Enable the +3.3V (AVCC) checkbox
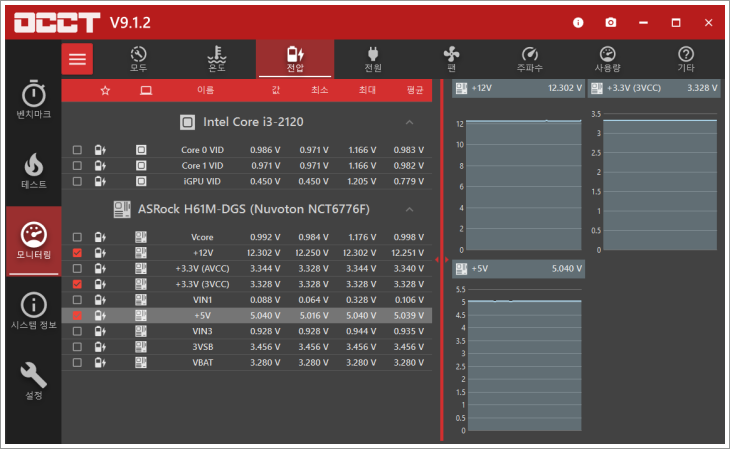Screen dimensions: 730x449 pyautogui.click(x=77, y=268)
